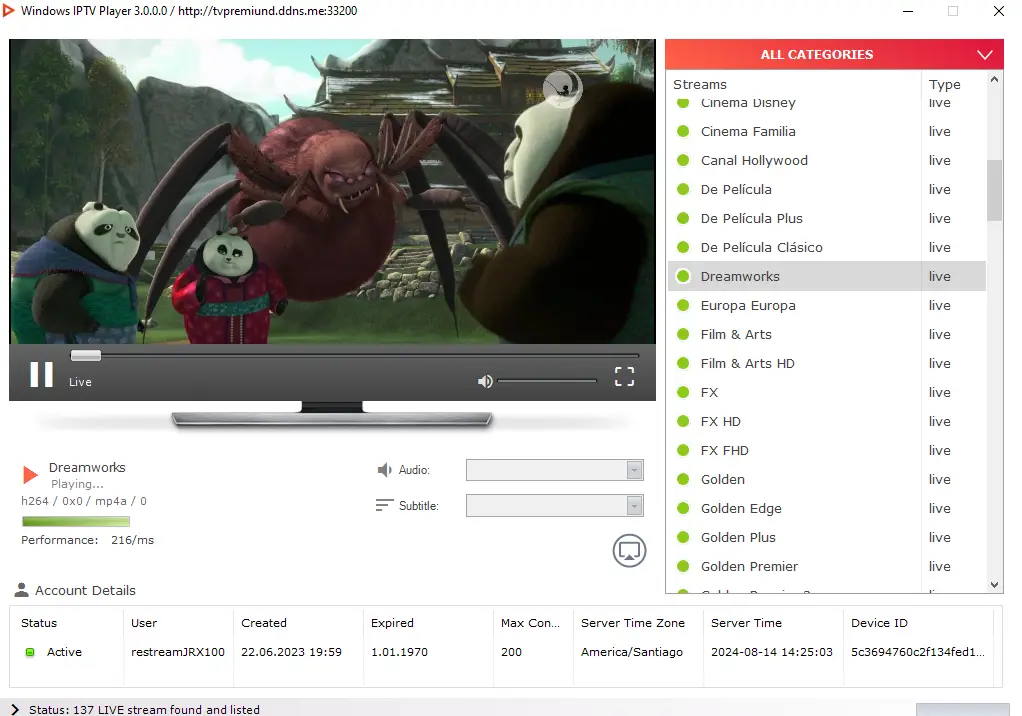The image size is (1022, 716).
Task: Click the America/Santiago time zone value
Action: [632, 652]
